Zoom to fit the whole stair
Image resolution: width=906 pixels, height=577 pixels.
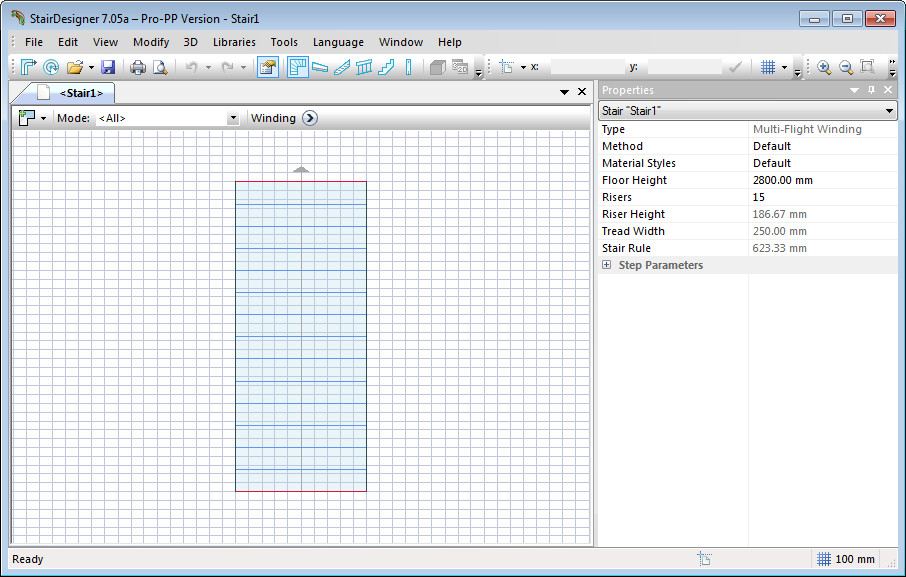(x=868, y=67)
